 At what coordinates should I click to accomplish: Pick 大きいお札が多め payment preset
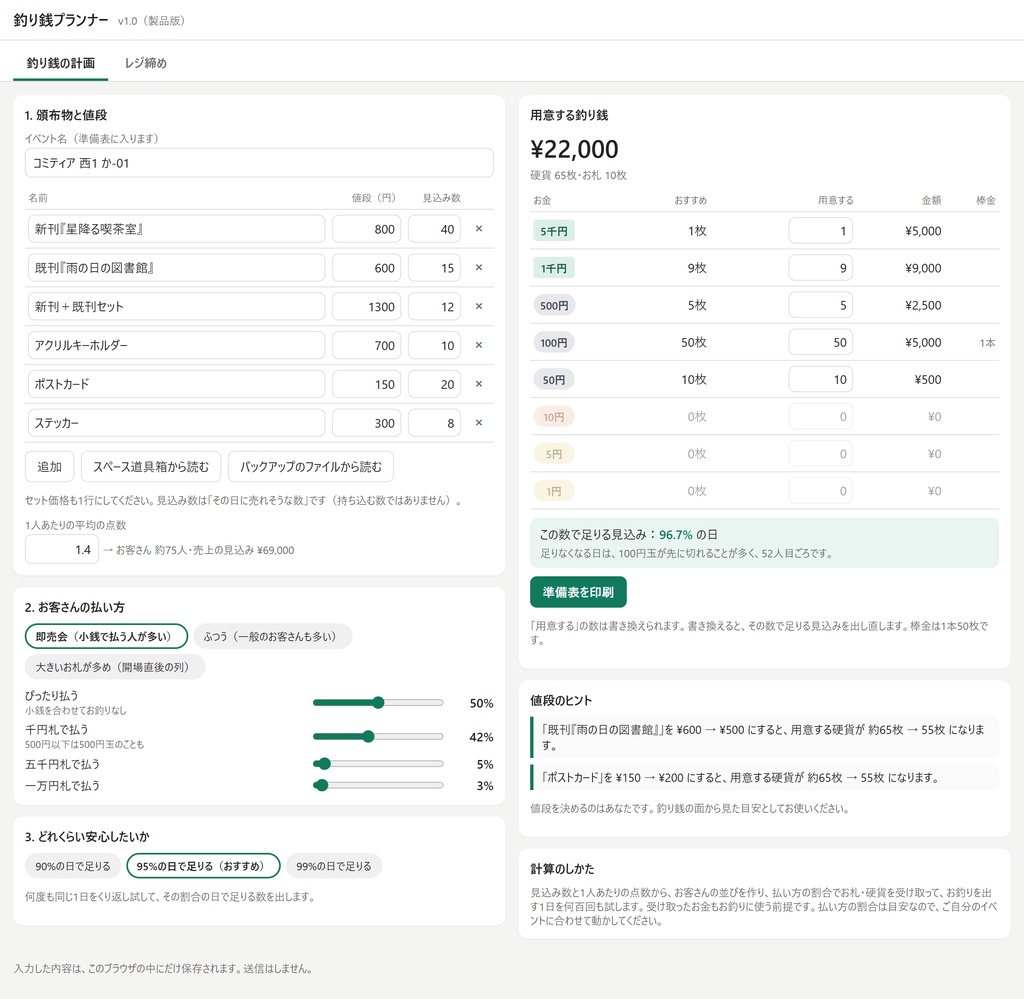[x=115, y=667]
